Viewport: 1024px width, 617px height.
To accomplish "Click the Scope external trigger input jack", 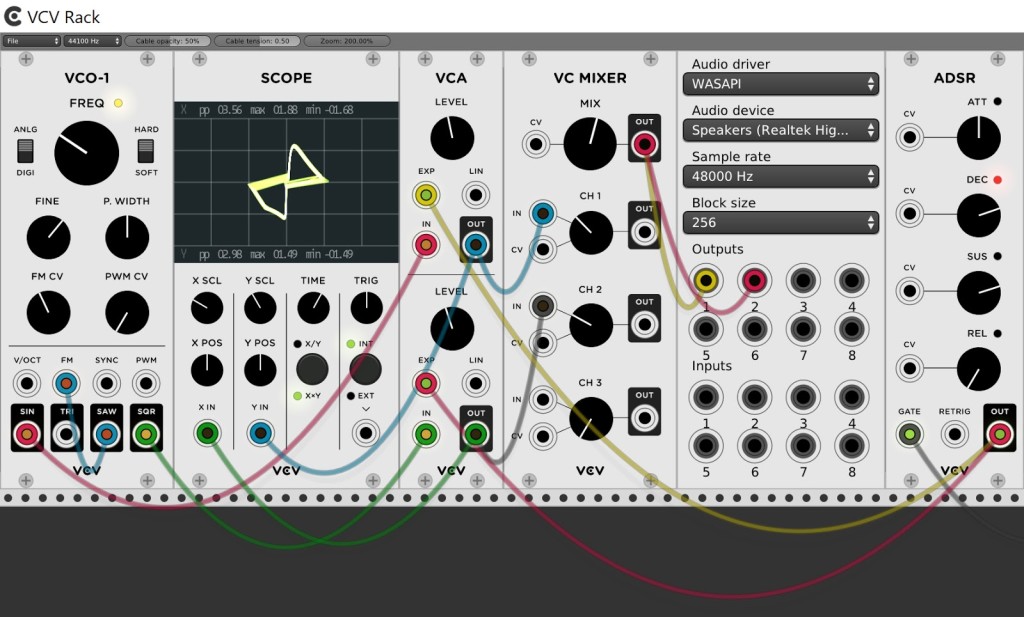I will 365,433.
